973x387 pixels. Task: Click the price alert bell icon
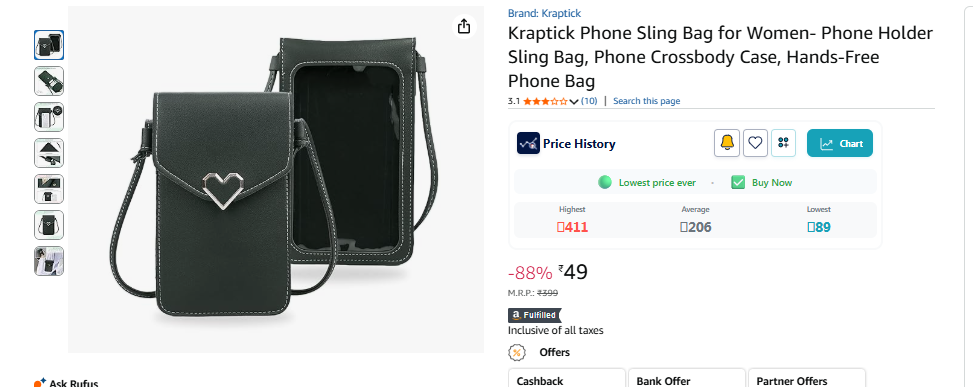click(727, 143)
